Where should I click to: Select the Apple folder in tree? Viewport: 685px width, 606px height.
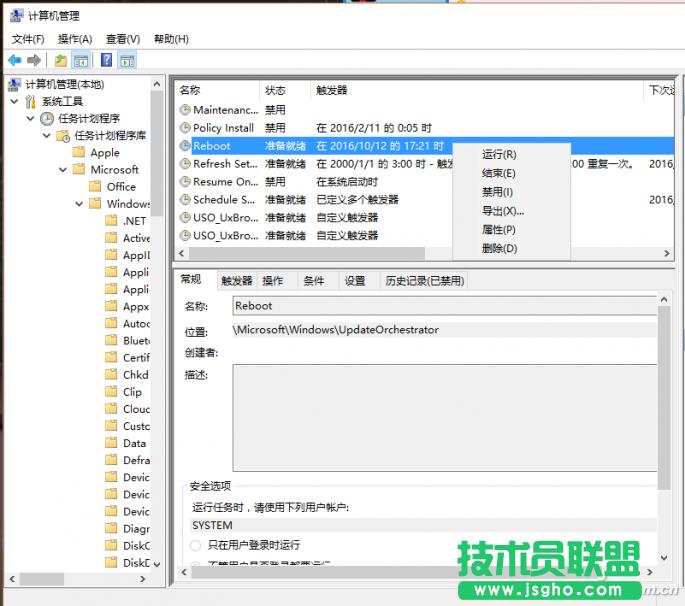click(x=104, y=153)
